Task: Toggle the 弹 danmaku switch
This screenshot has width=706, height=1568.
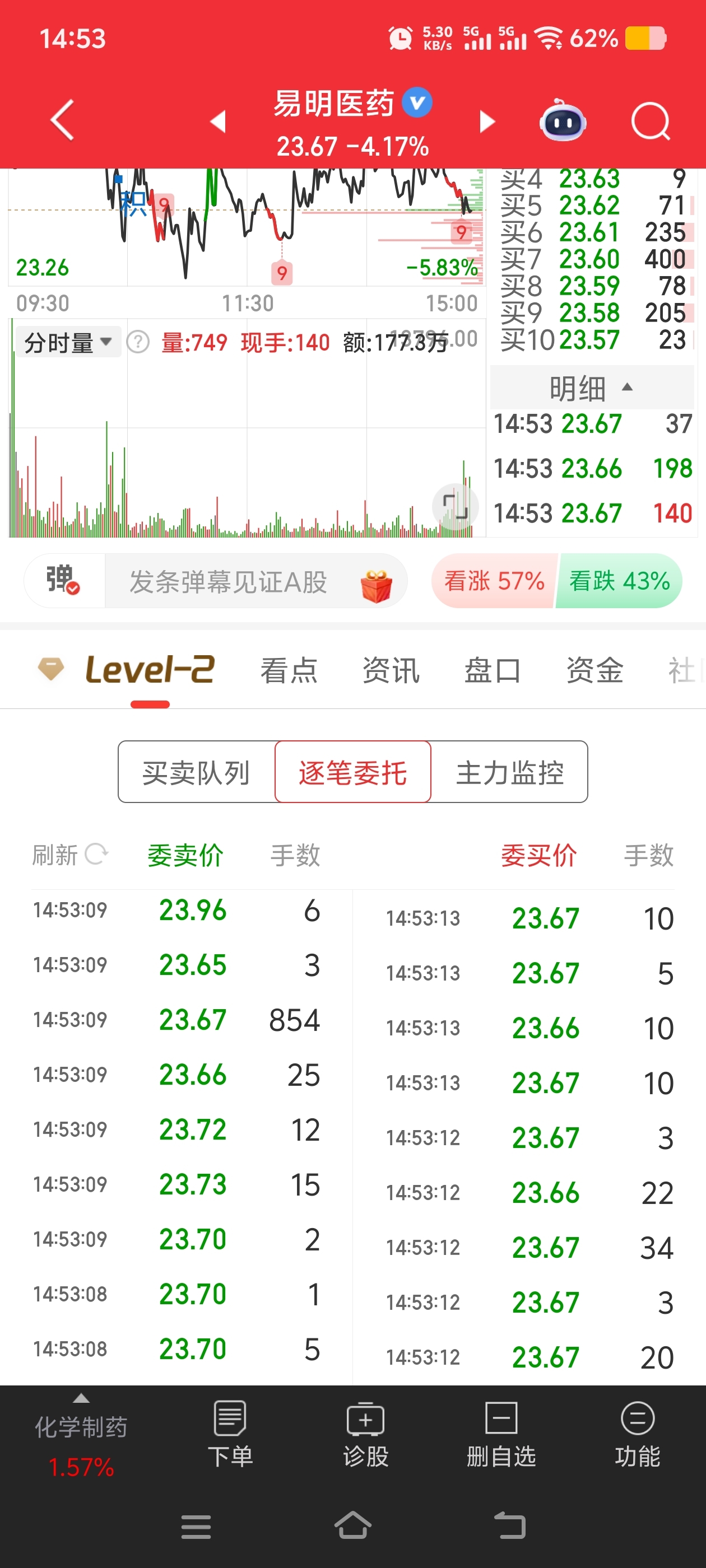Action: pyautogui.click(x=63, y=580)
